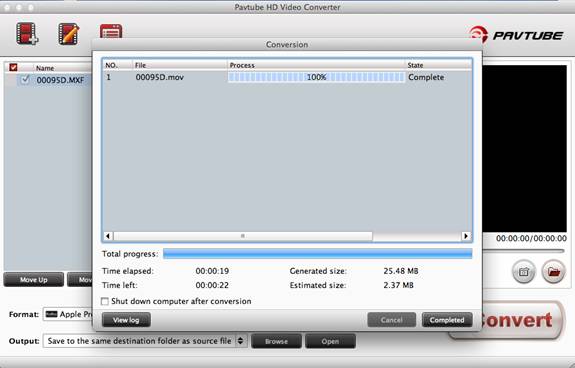
Task: Click the Process column header
Action: [x=316, y=65]
